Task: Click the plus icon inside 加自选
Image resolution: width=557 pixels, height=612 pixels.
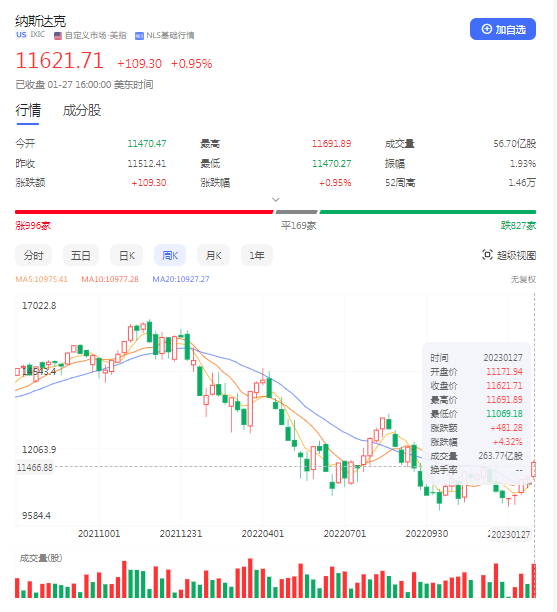Action: point(487,29)
